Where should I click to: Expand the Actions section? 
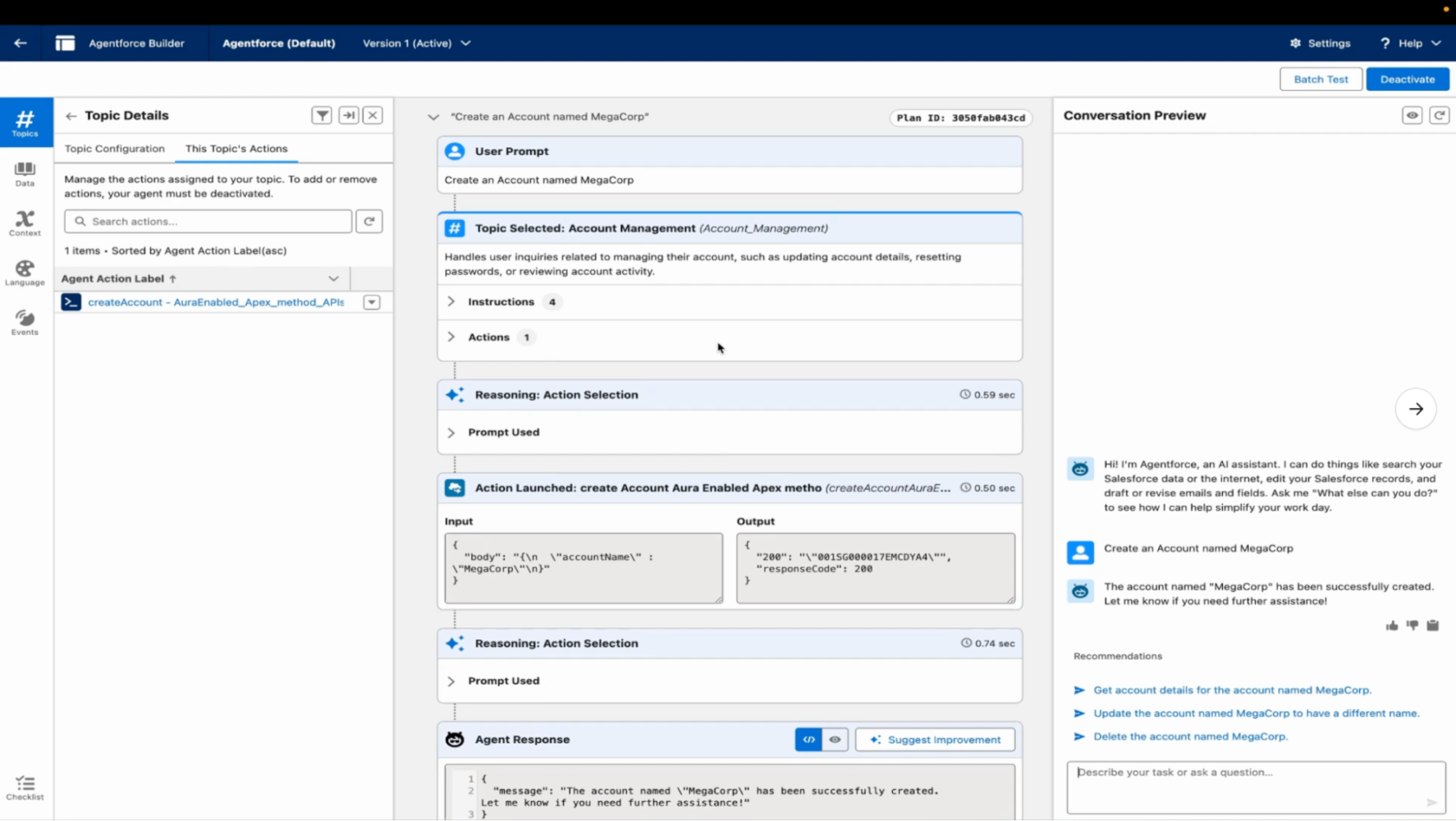451,337
